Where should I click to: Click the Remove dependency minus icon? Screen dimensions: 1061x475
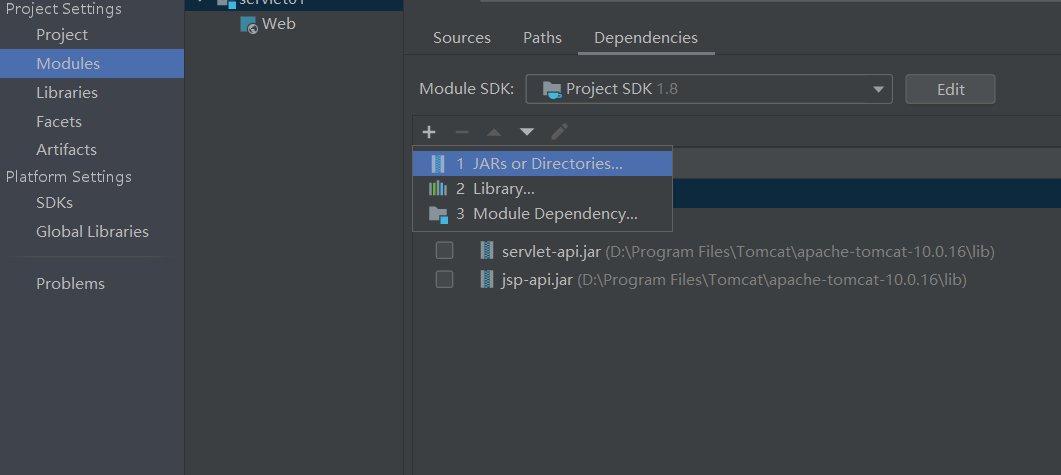click(x=461, y=132)
